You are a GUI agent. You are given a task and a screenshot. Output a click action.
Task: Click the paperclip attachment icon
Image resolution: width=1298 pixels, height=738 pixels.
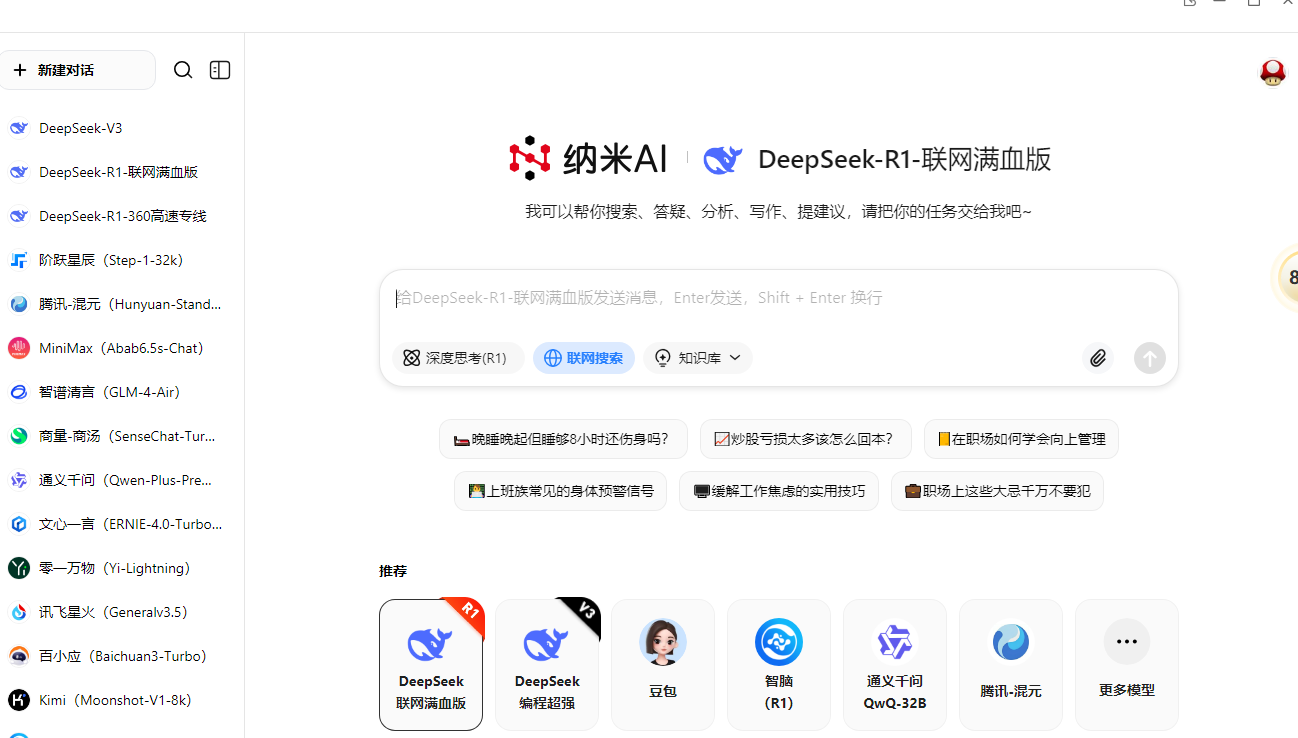(1098, 358)
